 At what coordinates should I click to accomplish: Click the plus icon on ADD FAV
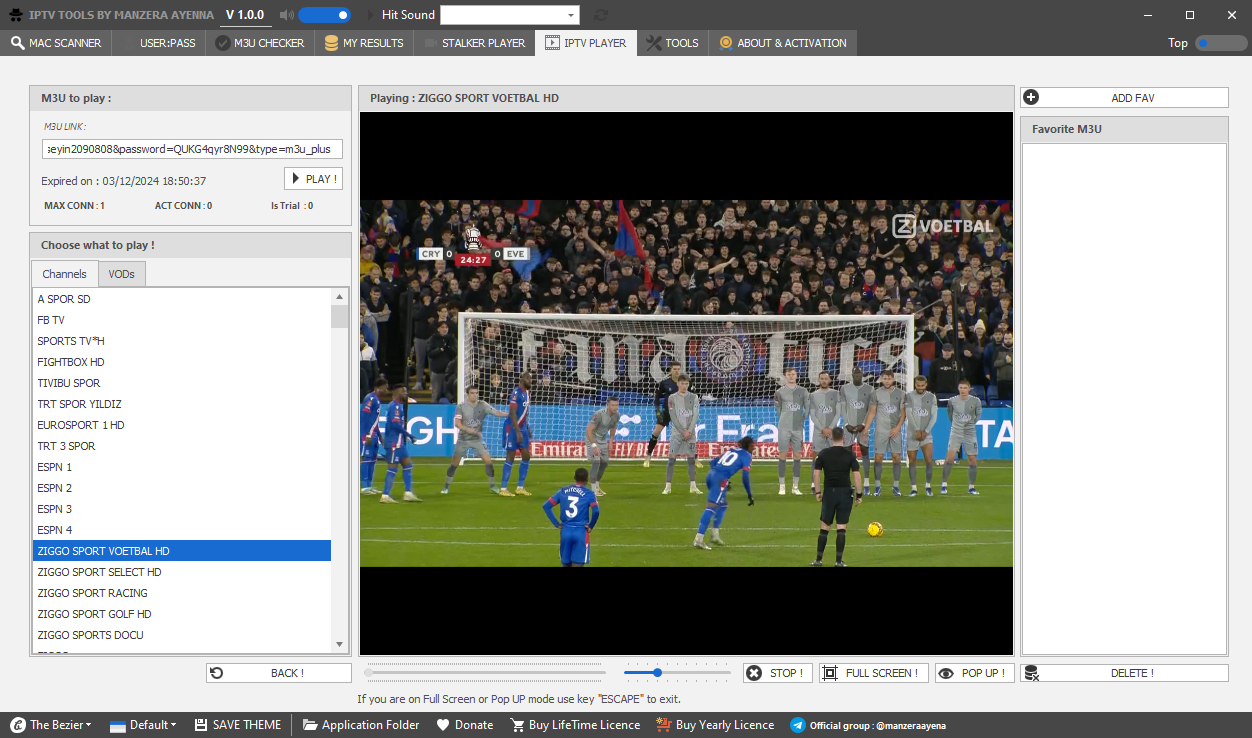pos(1032,98)
